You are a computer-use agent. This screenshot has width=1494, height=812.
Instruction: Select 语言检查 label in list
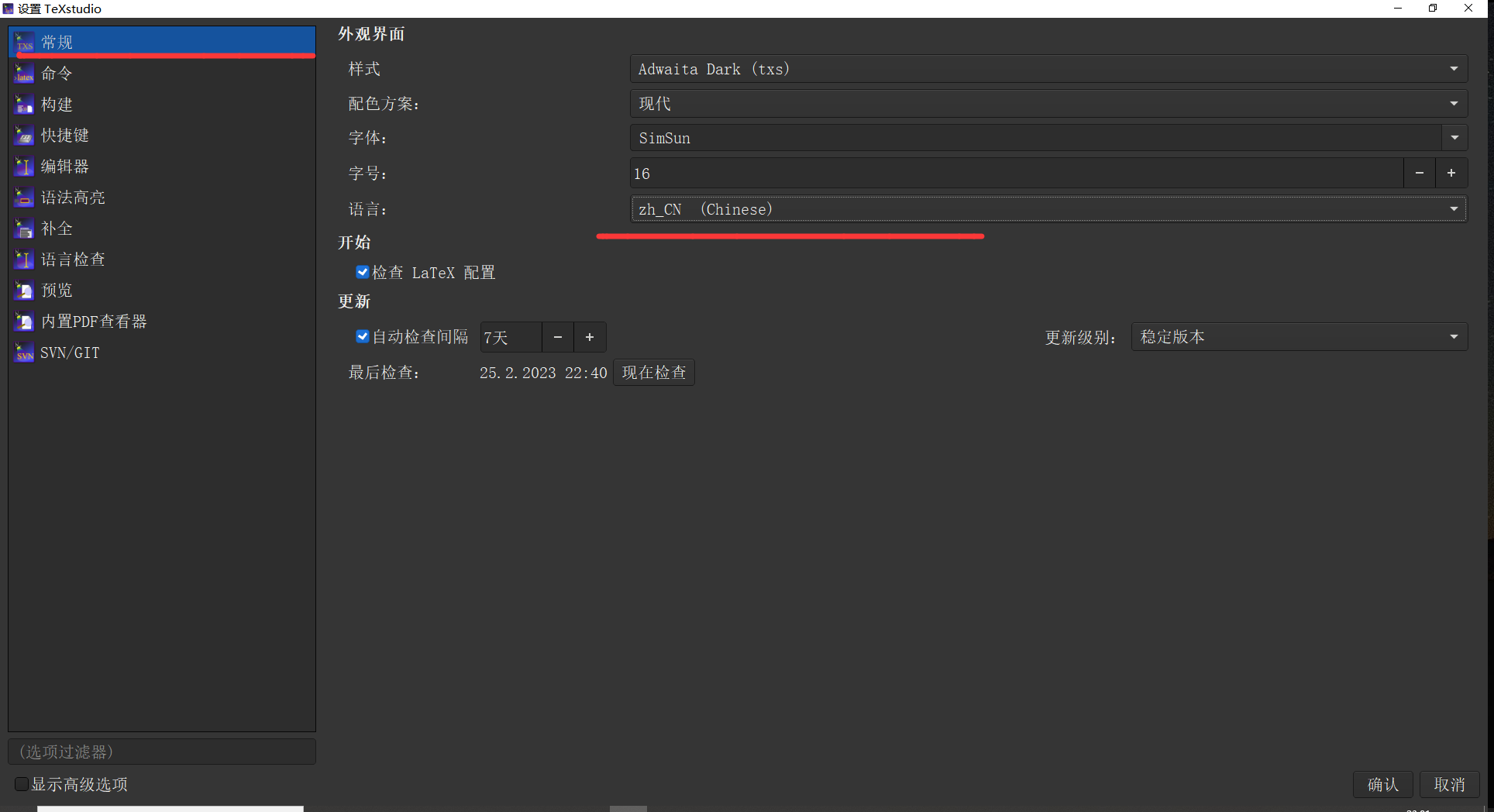[x=73, y=260]
